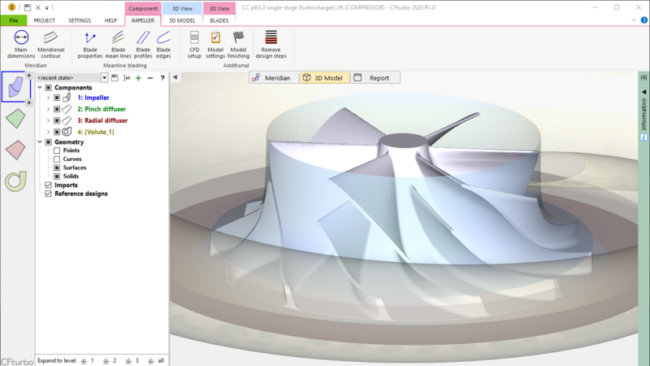This screenshot has height=366, width=650.
Task: Click Remove design steps
Action: (x=271, y=44)
